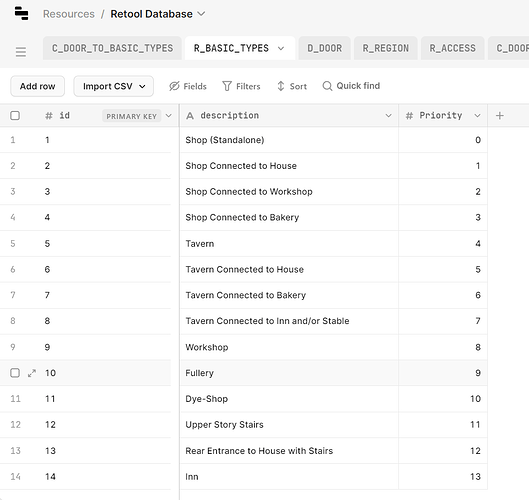Image resolution: width=529 pixels, height=500 pixels.
Task: Open the Retool Database dropdown chevron
Action: pos(201,14)
